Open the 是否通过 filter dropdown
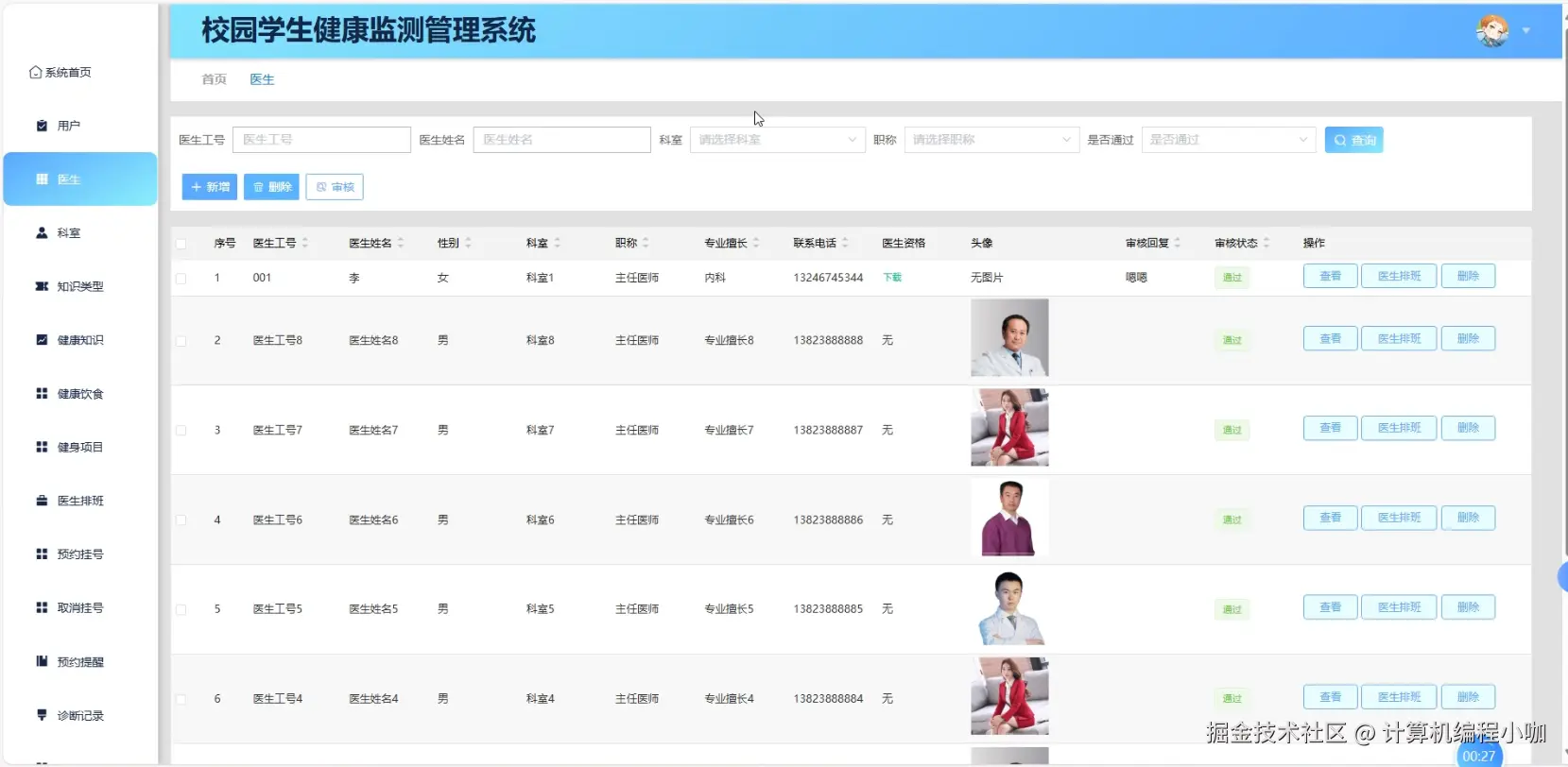 (1229, 140)
